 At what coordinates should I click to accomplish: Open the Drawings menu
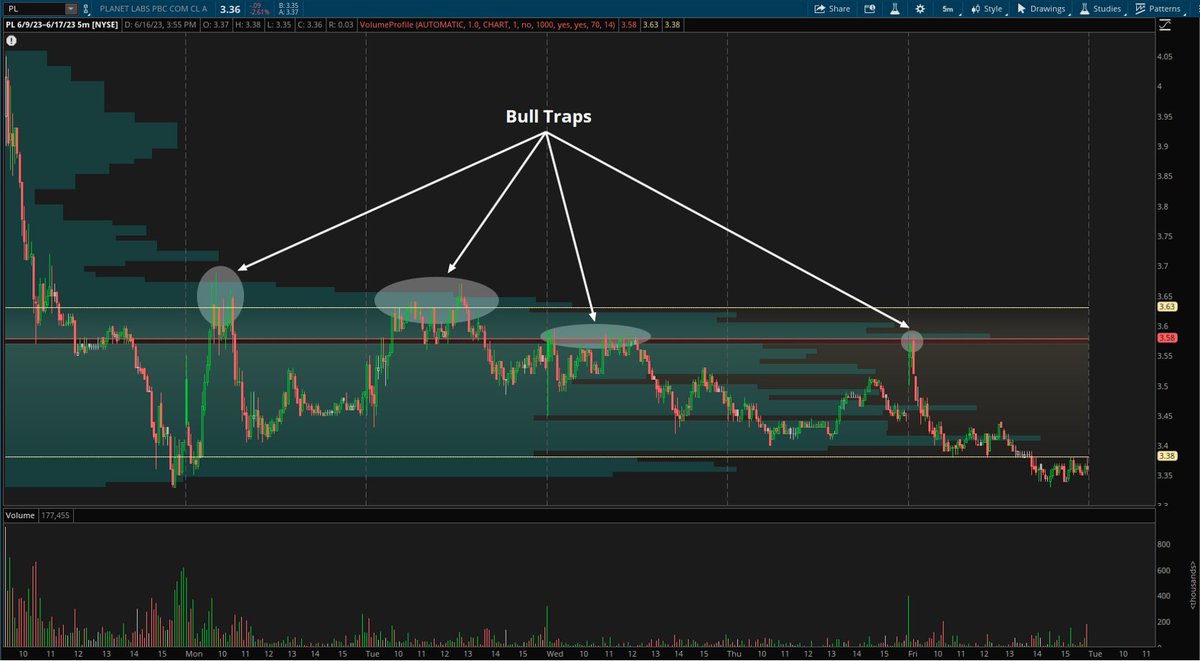pyautogui.click(x=1043, y=8)
